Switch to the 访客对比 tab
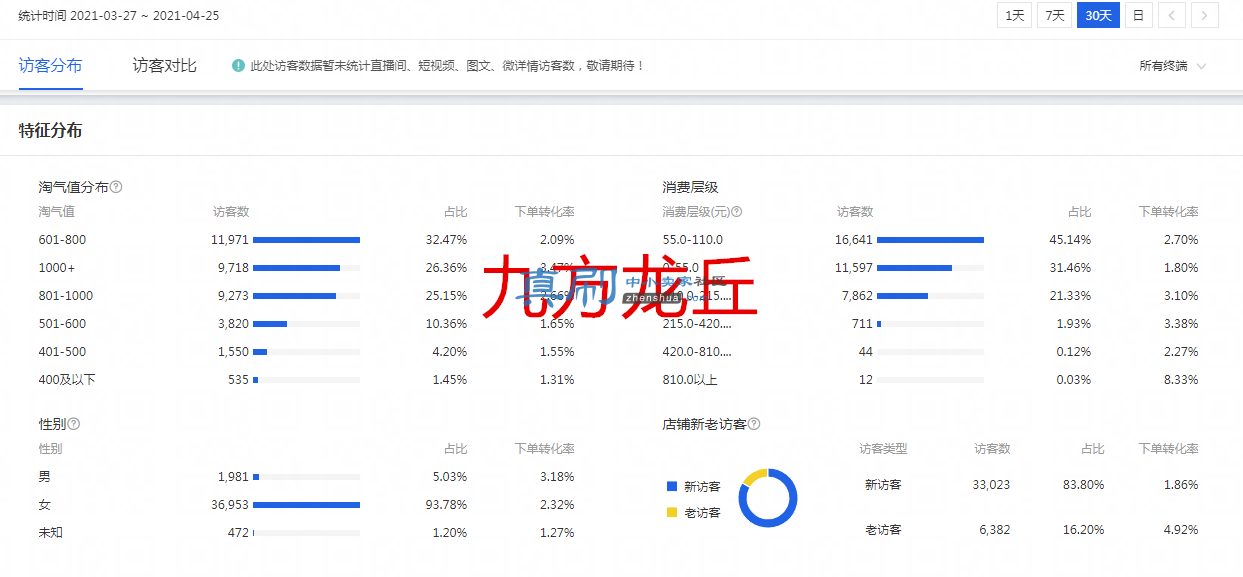1243x577 pixels. click(x=165, y=66)
